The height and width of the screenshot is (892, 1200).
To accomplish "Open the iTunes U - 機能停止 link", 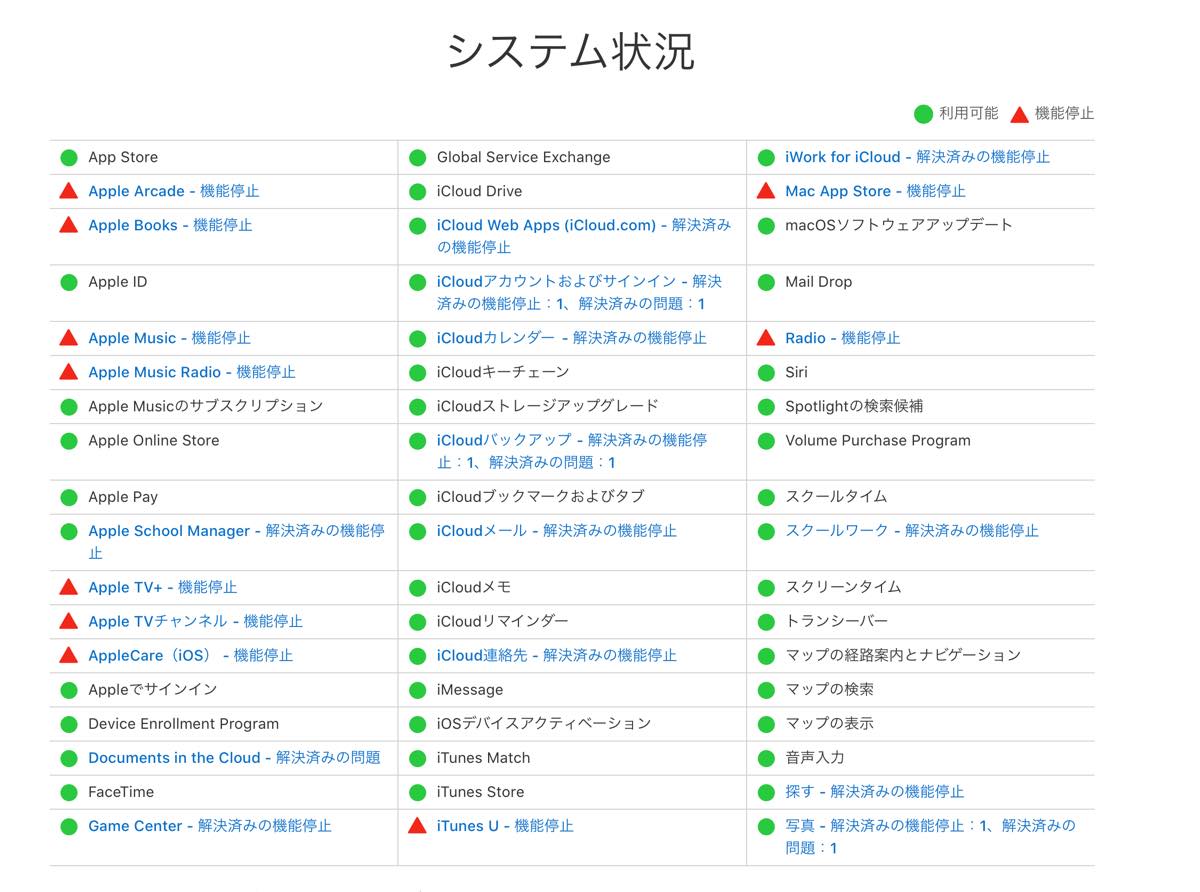I will pyautogui.click(x=505, y=826).
